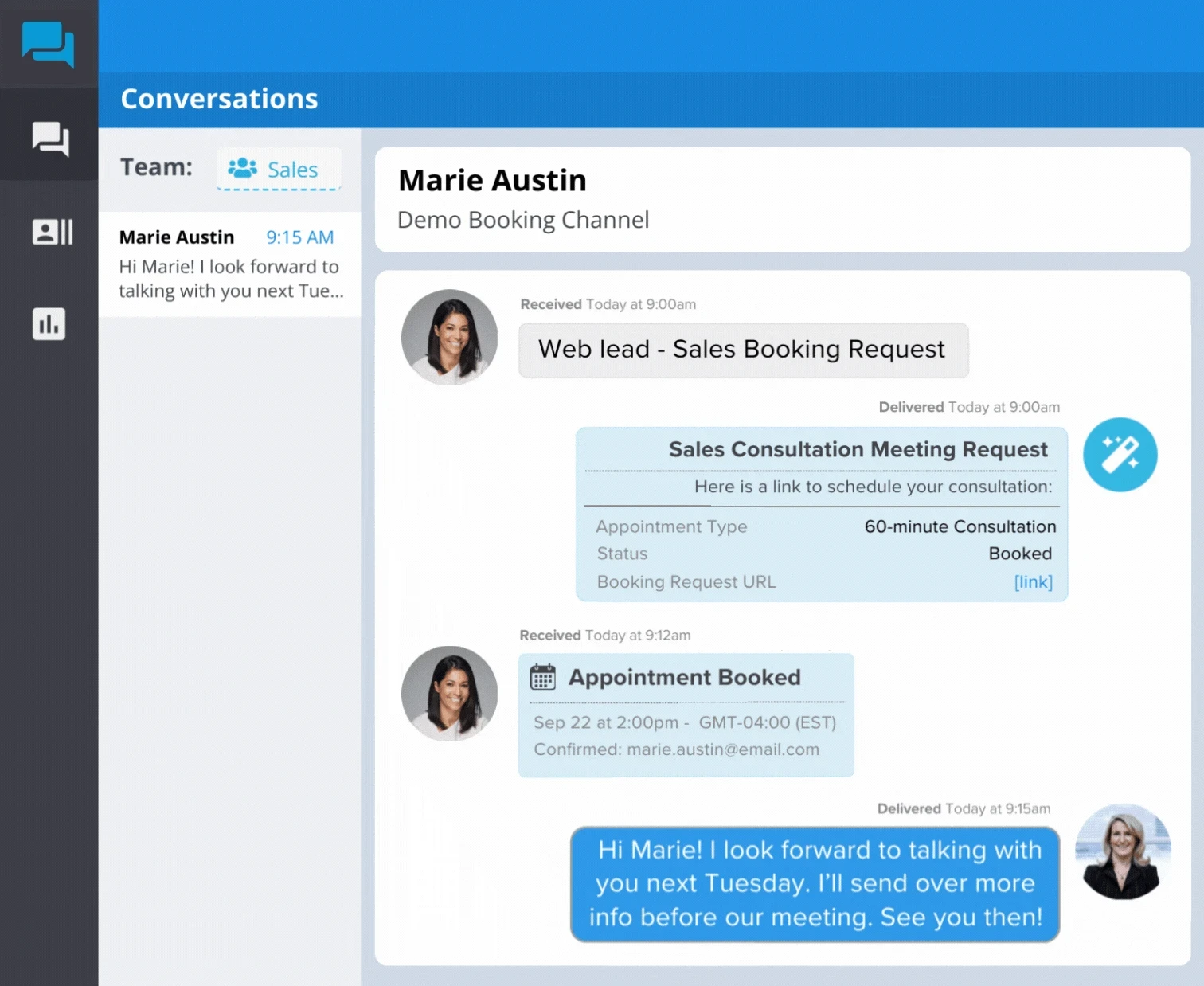This screenshot has width=1204, height=986.
Task: Click the Appointment Type label
Action: 672,527
